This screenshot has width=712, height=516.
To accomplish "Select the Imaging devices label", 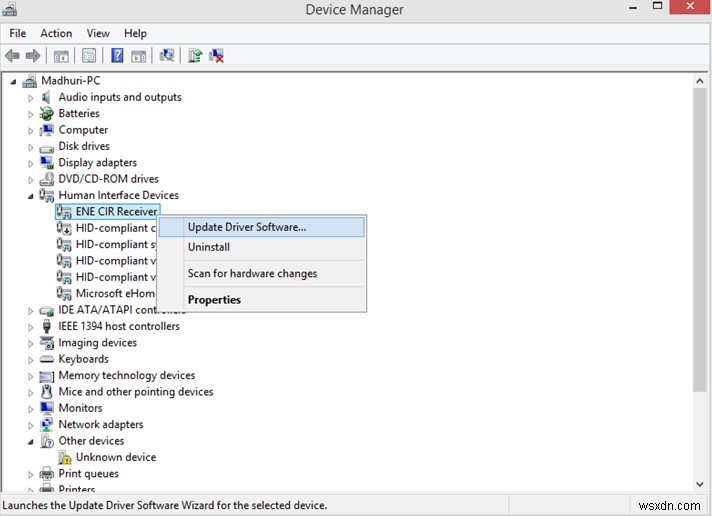I will tap(98, 342).
